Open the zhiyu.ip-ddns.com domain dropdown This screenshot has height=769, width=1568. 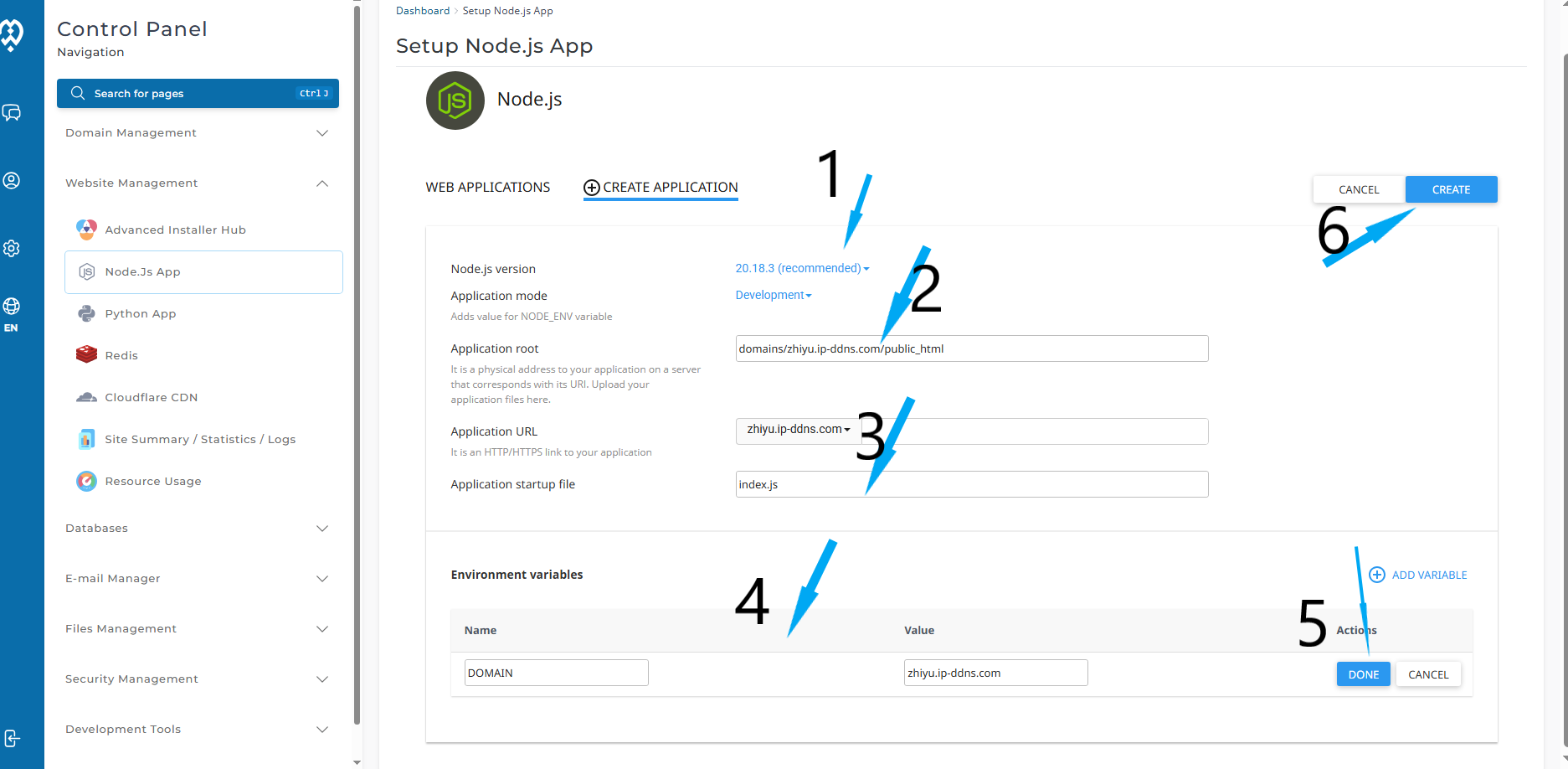tap(798, 429)
